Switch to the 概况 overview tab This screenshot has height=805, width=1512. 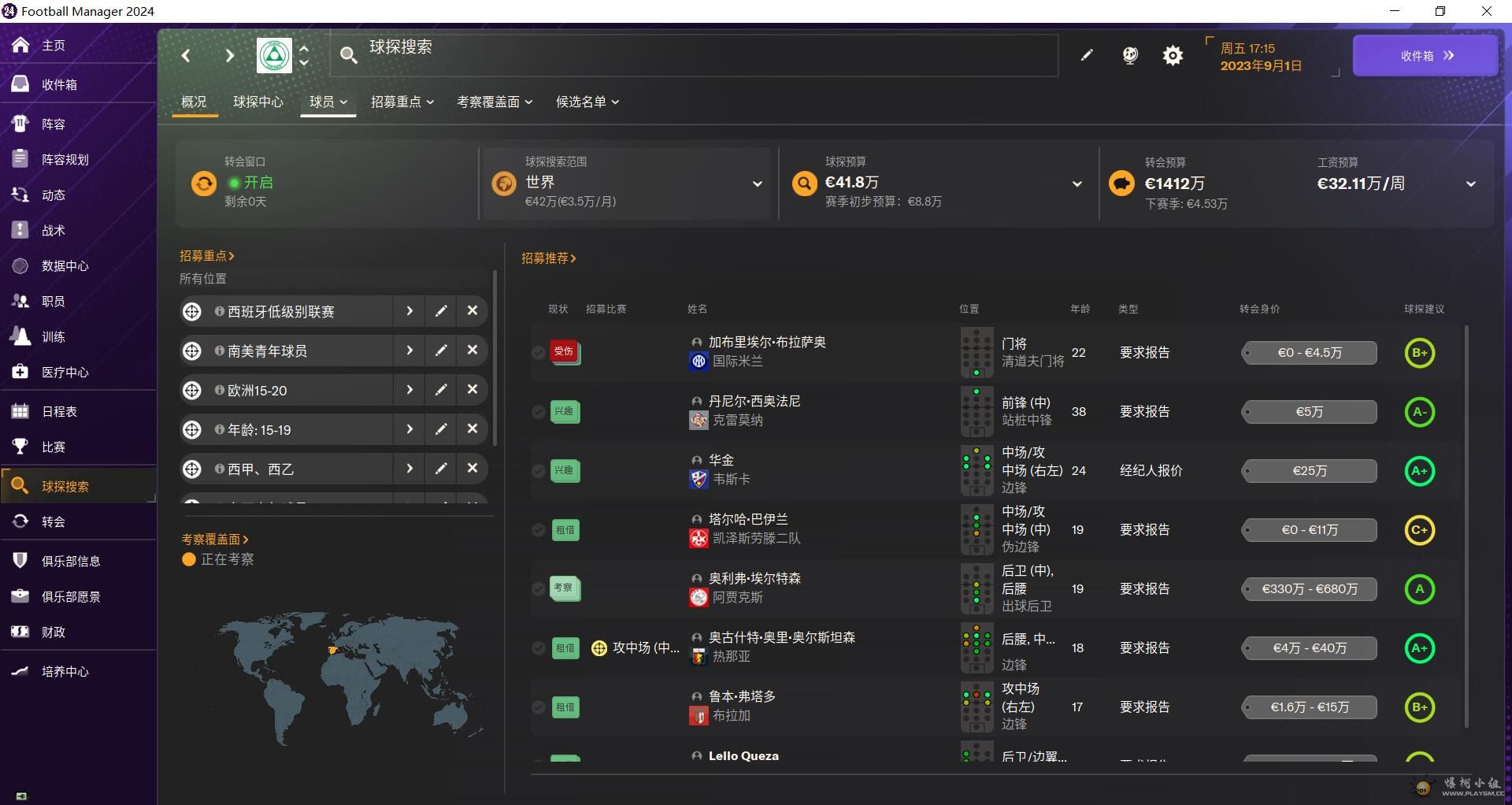tap(194, 102)
